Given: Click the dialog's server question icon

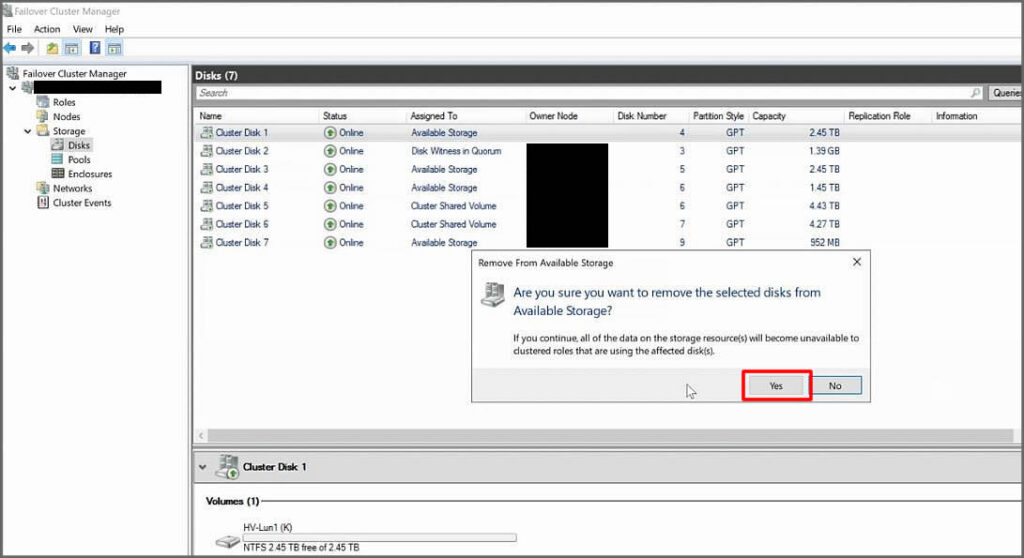Looking at the screenshot, I should coord(493,295).
